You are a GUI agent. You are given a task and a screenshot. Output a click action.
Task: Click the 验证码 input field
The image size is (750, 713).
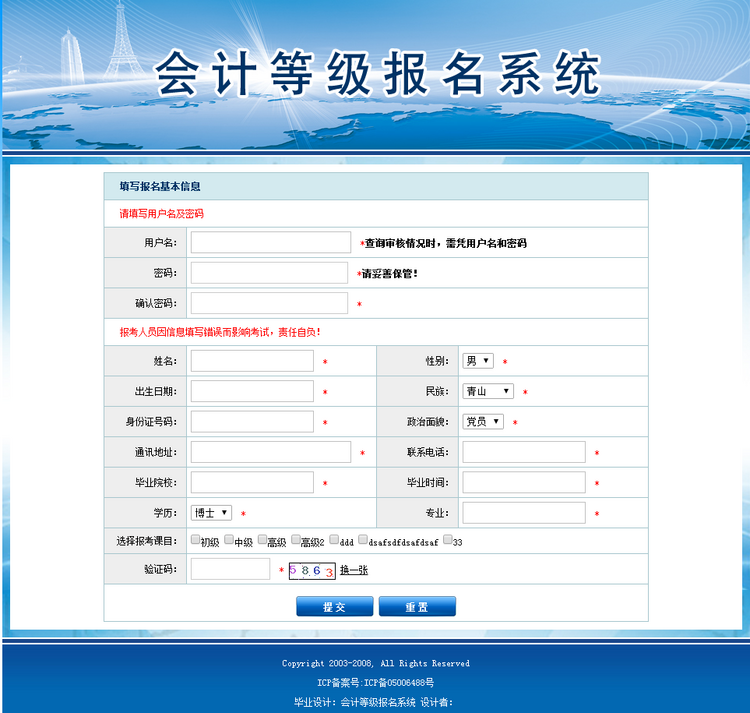[x=230, y=569]
